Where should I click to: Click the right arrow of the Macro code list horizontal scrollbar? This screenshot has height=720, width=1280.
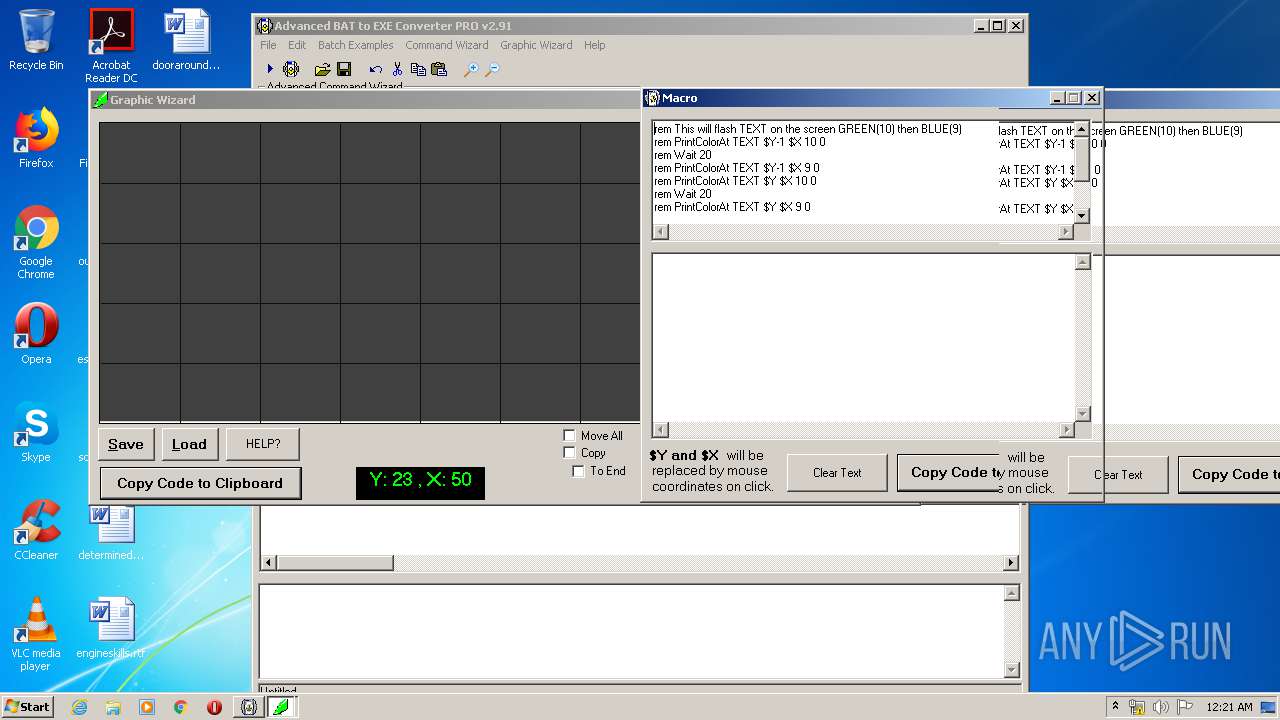click(x=1066, y=232)
